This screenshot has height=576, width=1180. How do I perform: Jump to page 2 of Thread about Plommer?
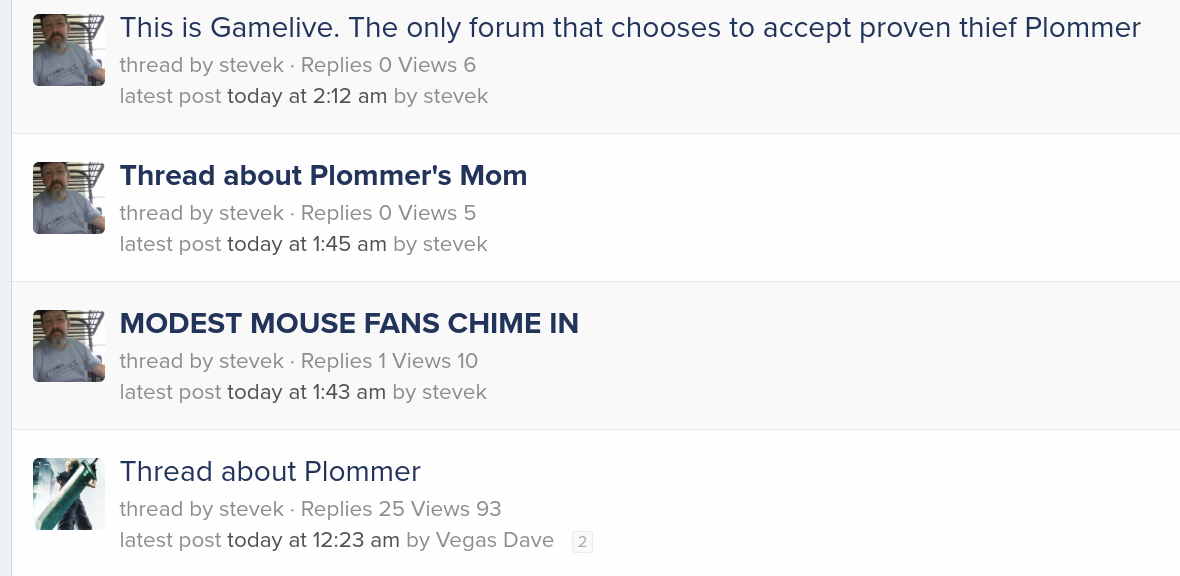point(582,541)
